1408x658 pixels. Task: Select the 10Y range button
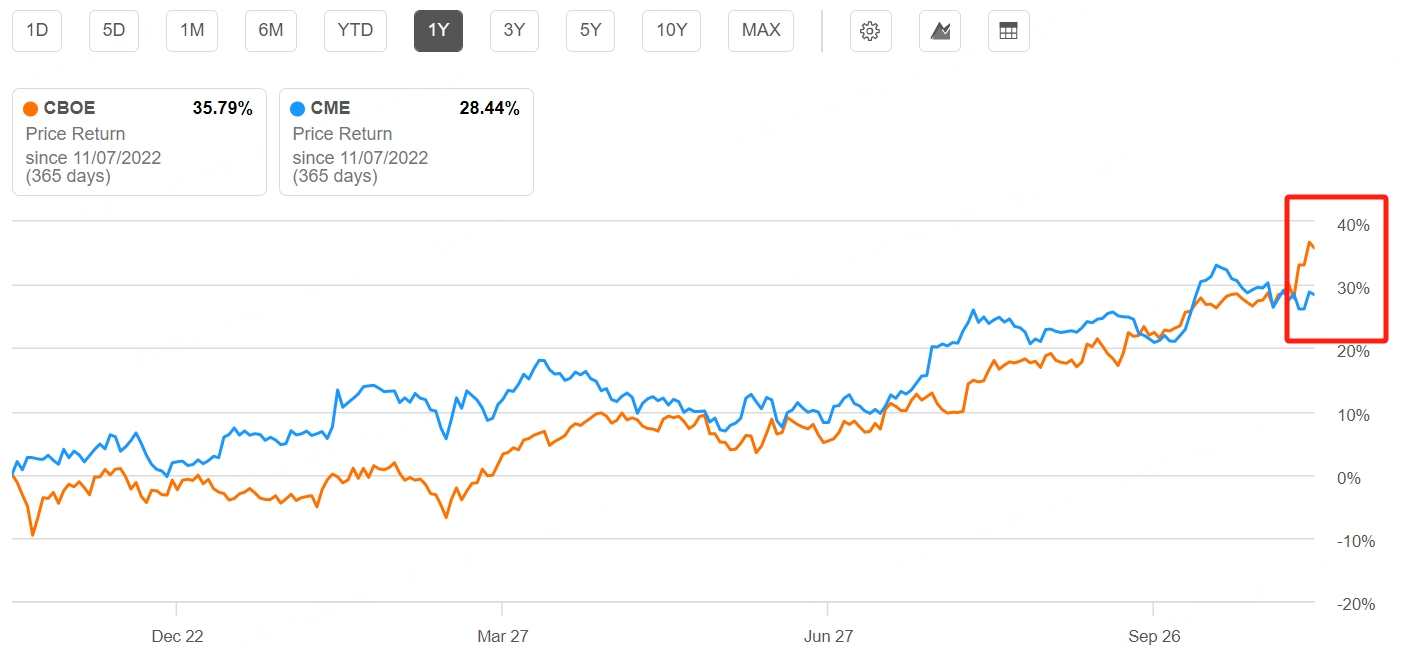pyautogui.click(x=671, y=31)
